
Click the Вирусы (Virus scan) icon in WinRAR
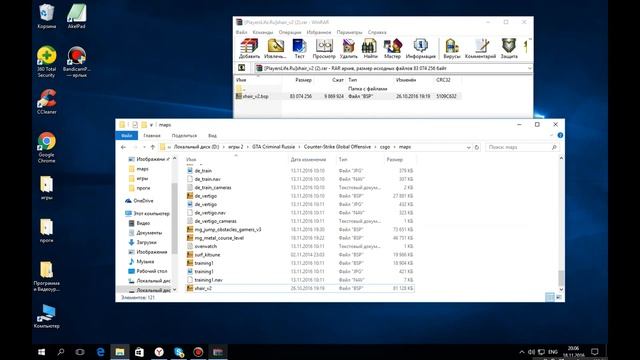451,49
